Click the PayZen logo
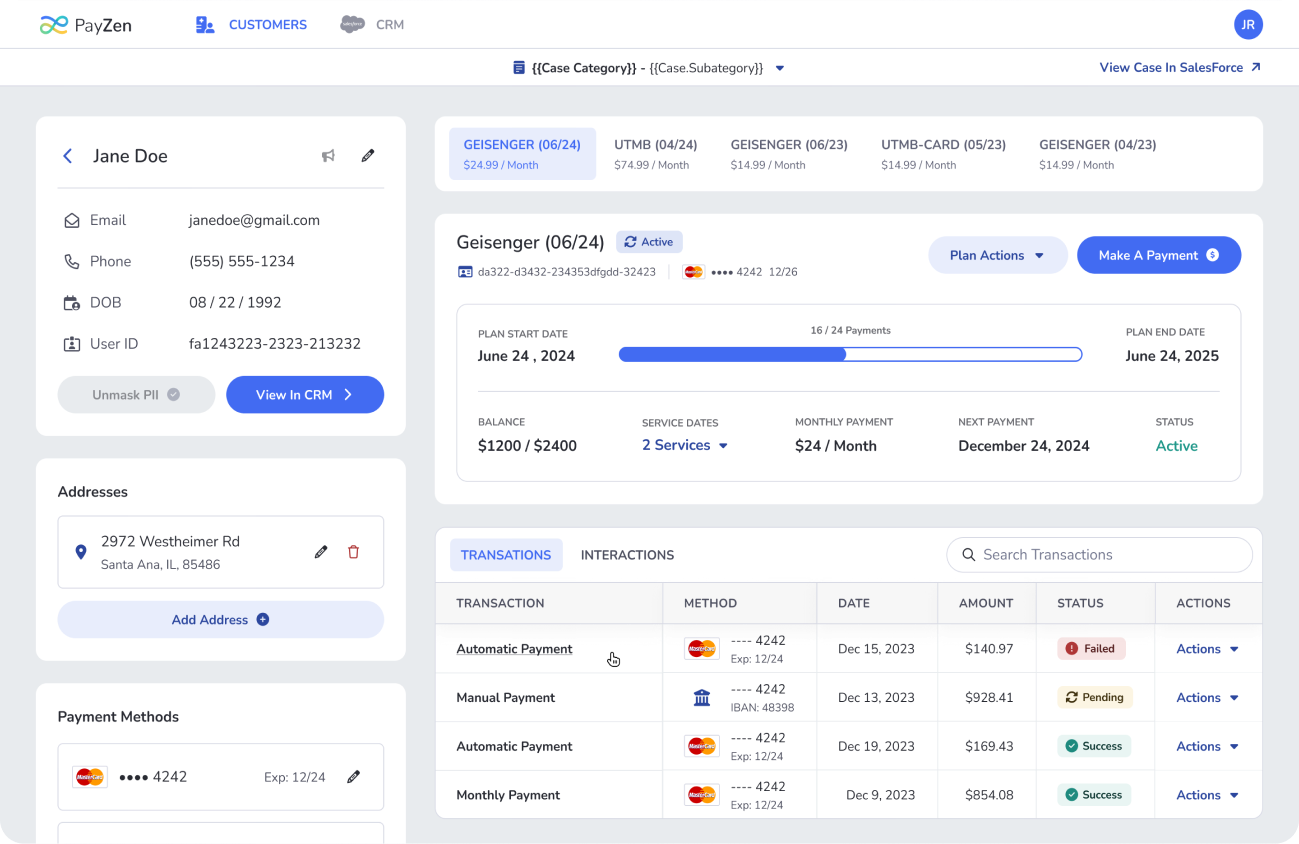Viewport: 1299px width, 844px height. (86, 25)
